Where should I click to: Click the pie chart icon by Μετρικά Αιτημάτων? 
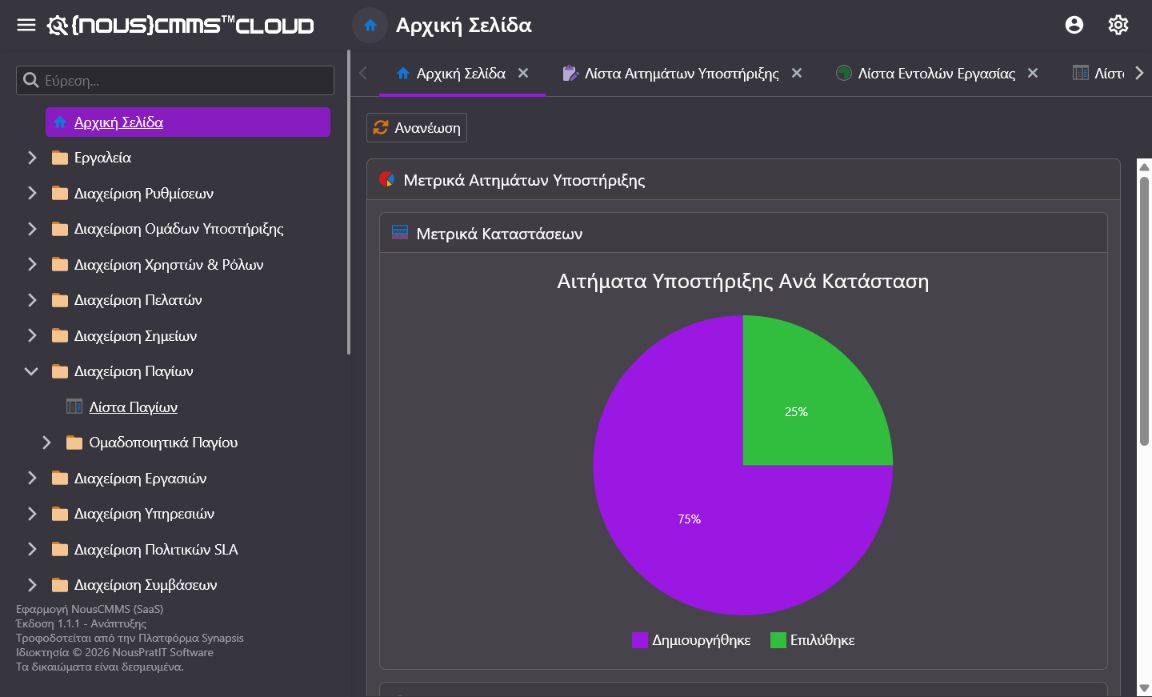(x=387, y=179)
